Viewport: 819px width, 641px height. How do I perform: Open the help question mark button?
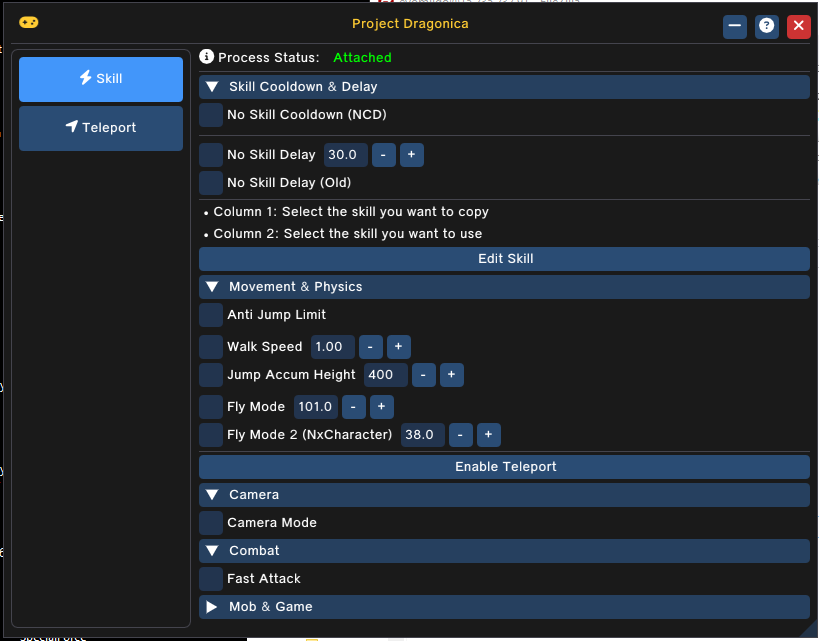coord(766,26)
